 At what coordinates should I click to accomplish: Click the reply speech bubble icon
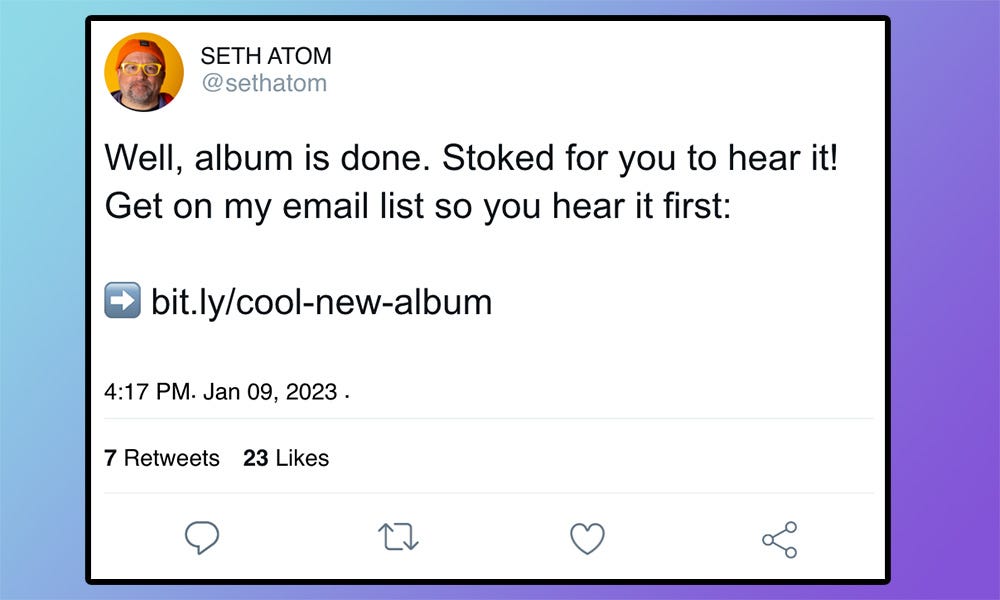click(202, 539)
